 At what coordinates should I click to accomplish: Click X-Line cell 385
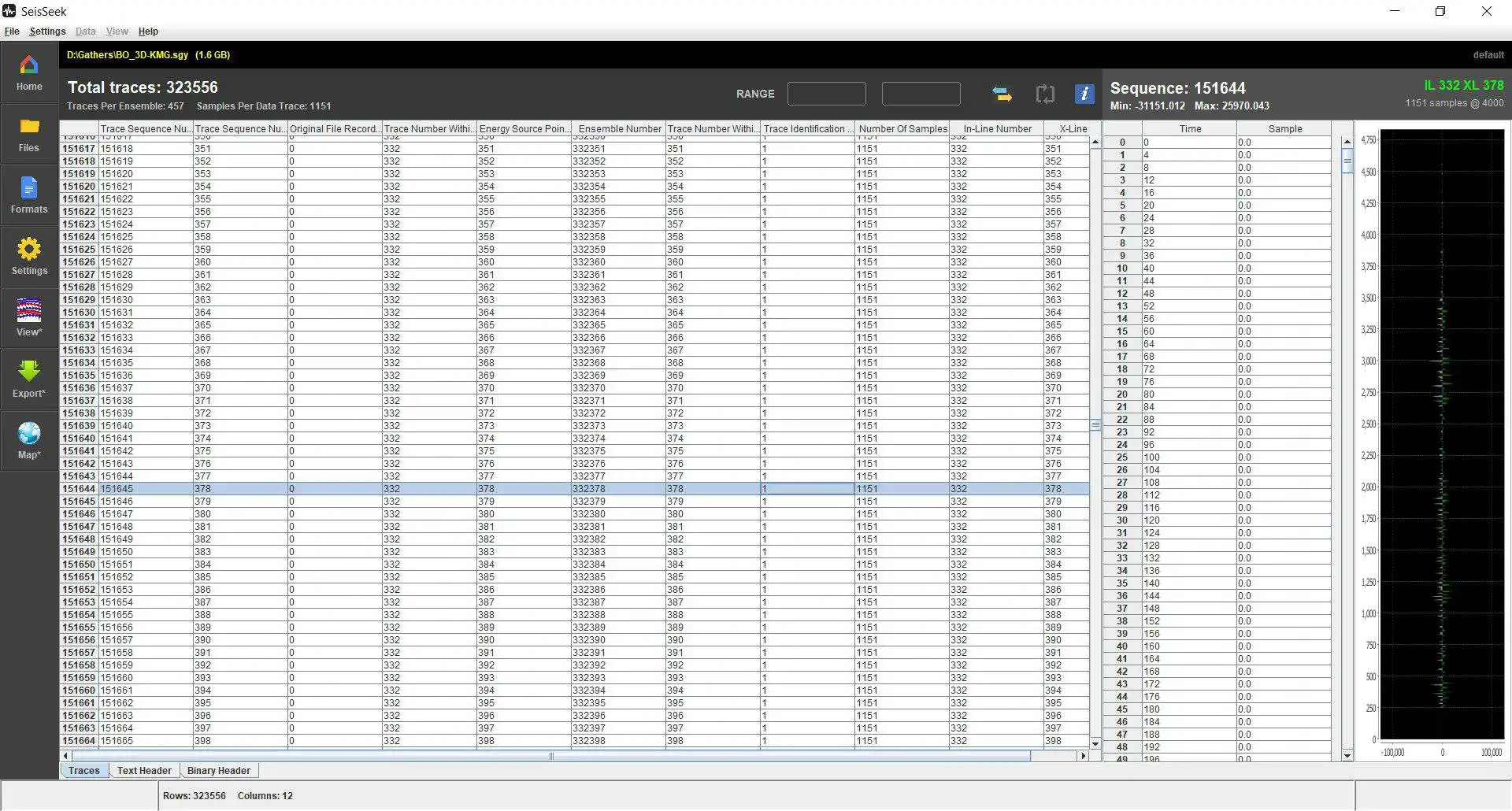[x=1067, y=577]
